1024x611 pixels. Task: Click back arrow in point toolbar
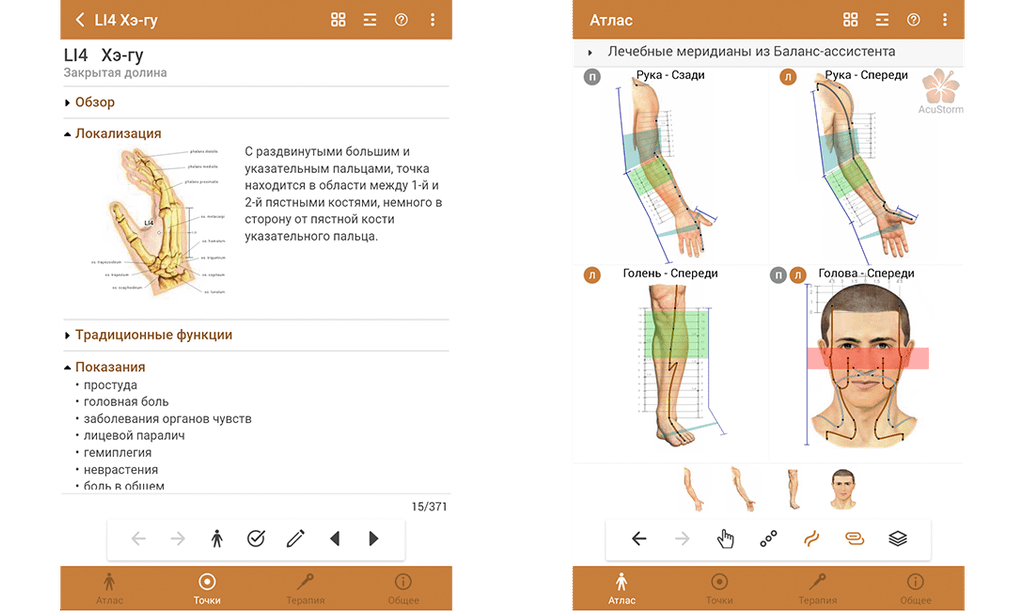pyautogui.click(x=138, y=539)
